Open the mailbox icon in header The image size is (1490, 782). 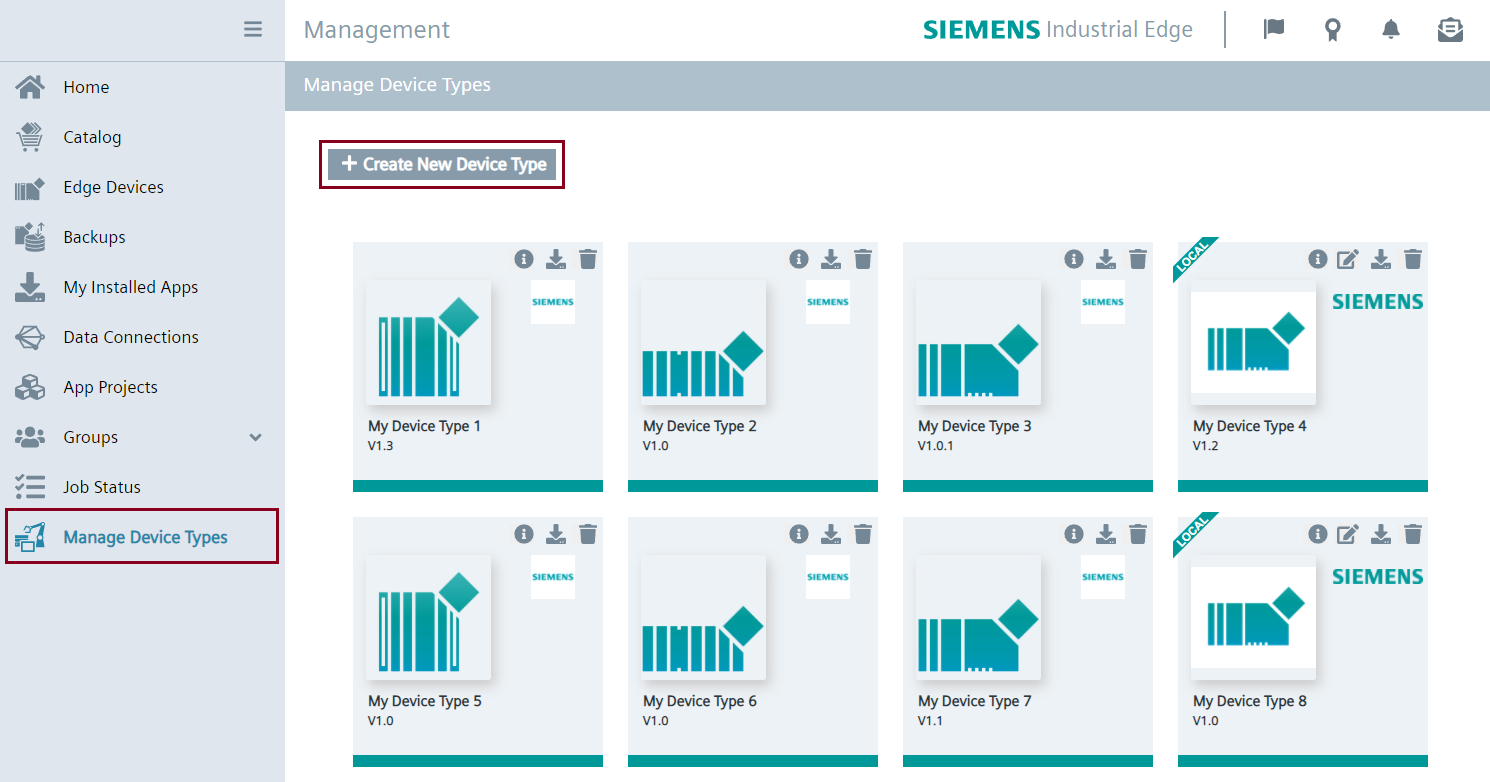[x=1450, y=30]
